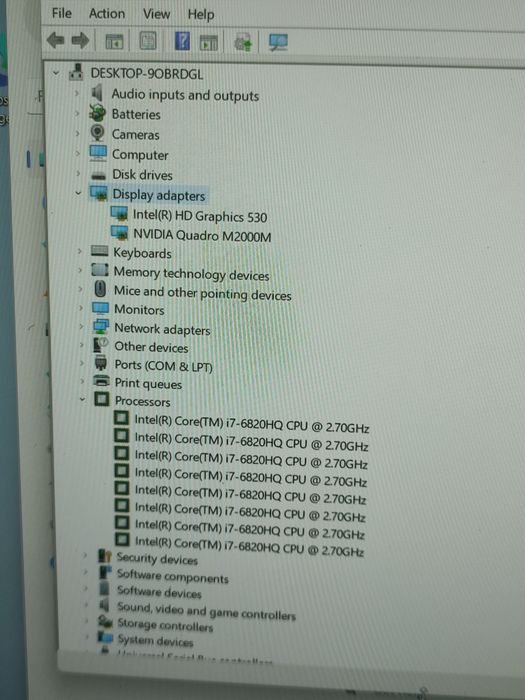The width and height of the screenshot is (525, 700).
Task: Click the Cameras webcam icon
Action: pyautogui.click(x=97, y=133)
